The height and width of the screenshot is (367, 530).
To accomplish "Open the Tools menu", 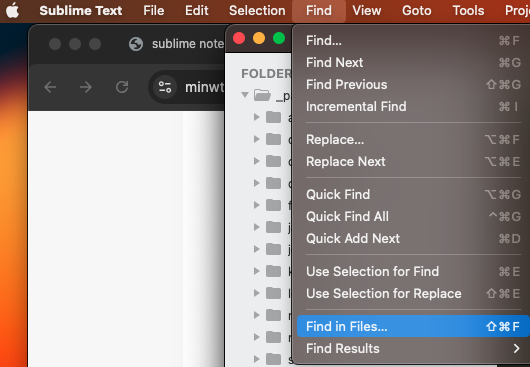I will tap(468, 10).
